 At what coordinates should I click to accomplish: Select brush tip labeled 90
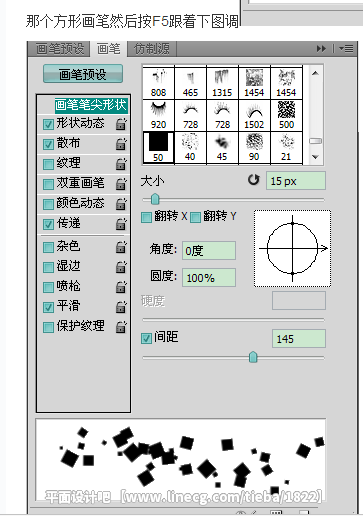pos(254,147)
